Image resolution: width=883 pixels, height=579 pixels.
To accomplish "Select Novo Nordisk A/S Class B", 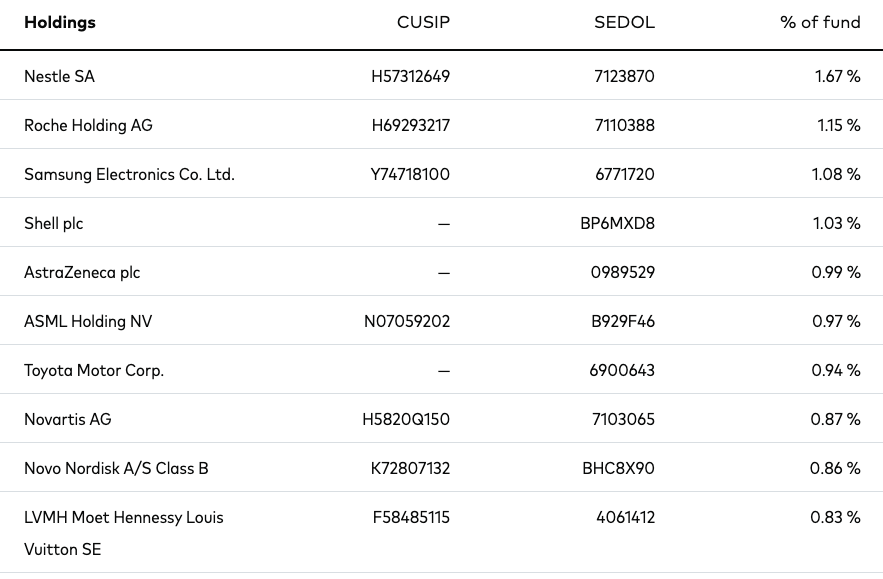I will coord(116,468).
